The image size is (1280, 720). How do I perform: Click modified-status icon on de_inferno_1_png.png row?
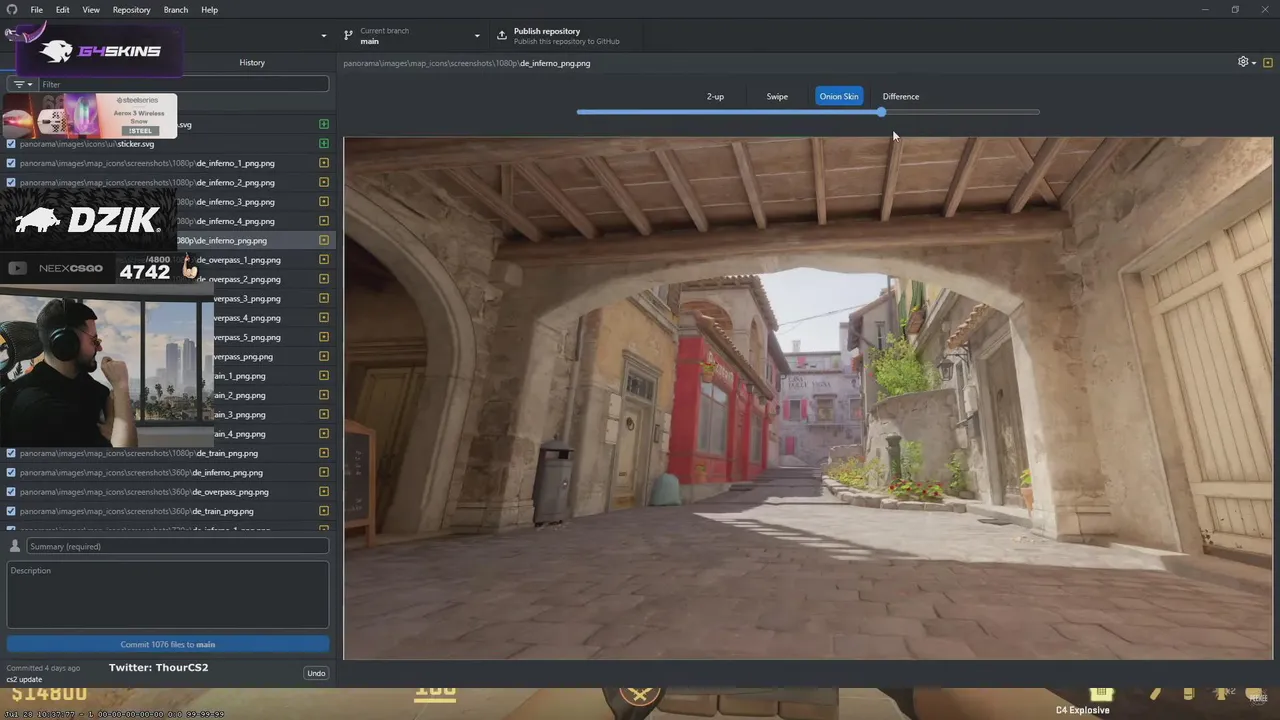point(324,163)
